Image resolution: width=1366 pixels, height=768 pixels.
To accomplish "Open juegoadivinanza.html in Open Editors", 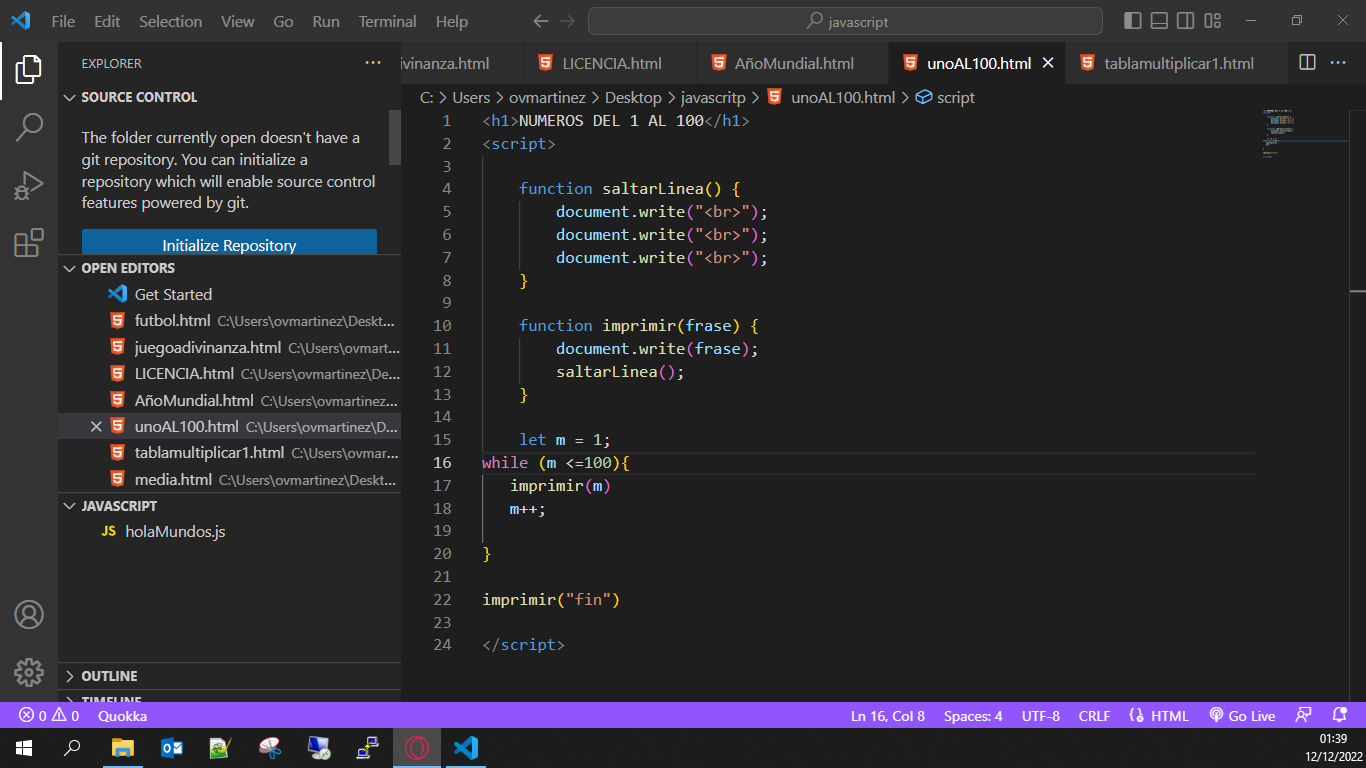I will (x=230, y=348).
